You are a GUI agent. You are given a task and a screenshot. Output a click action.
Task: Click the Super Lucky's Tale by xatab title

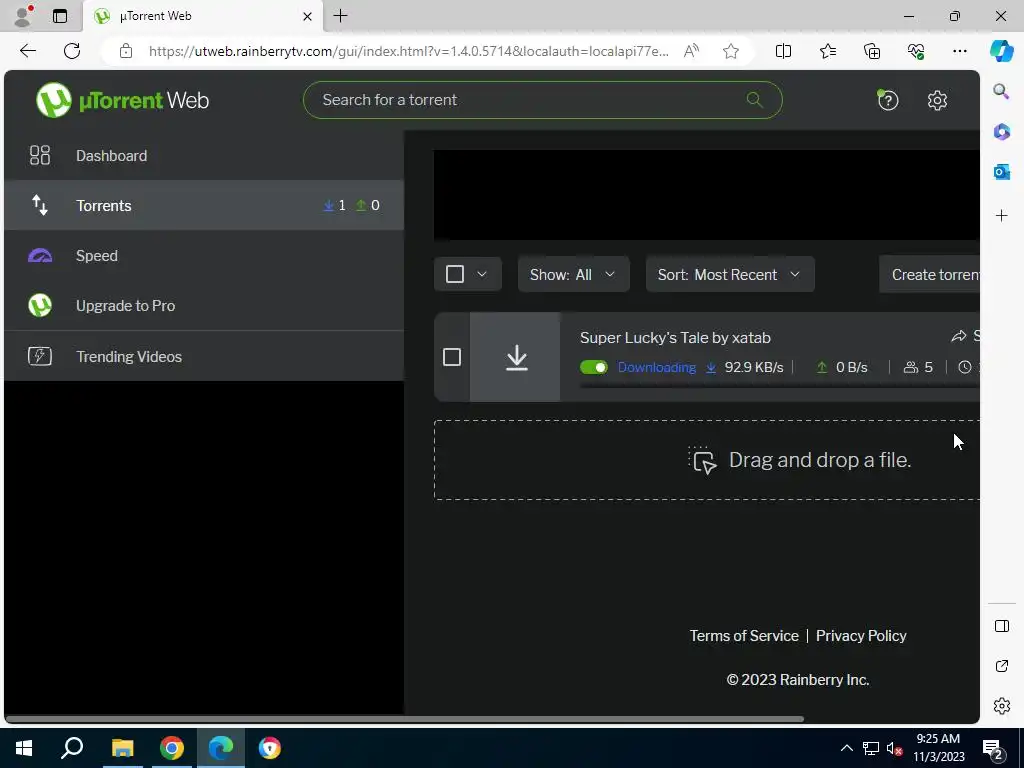coord(675,338)
